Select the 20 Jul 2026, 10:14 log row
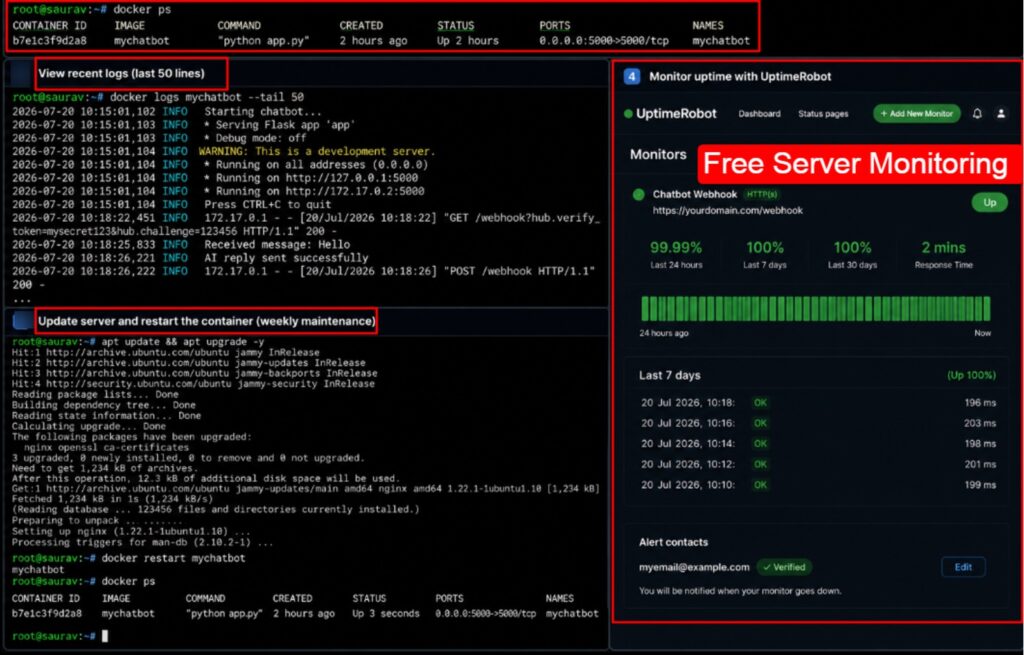Screen dimensions: 1024x655 point(818,444)
